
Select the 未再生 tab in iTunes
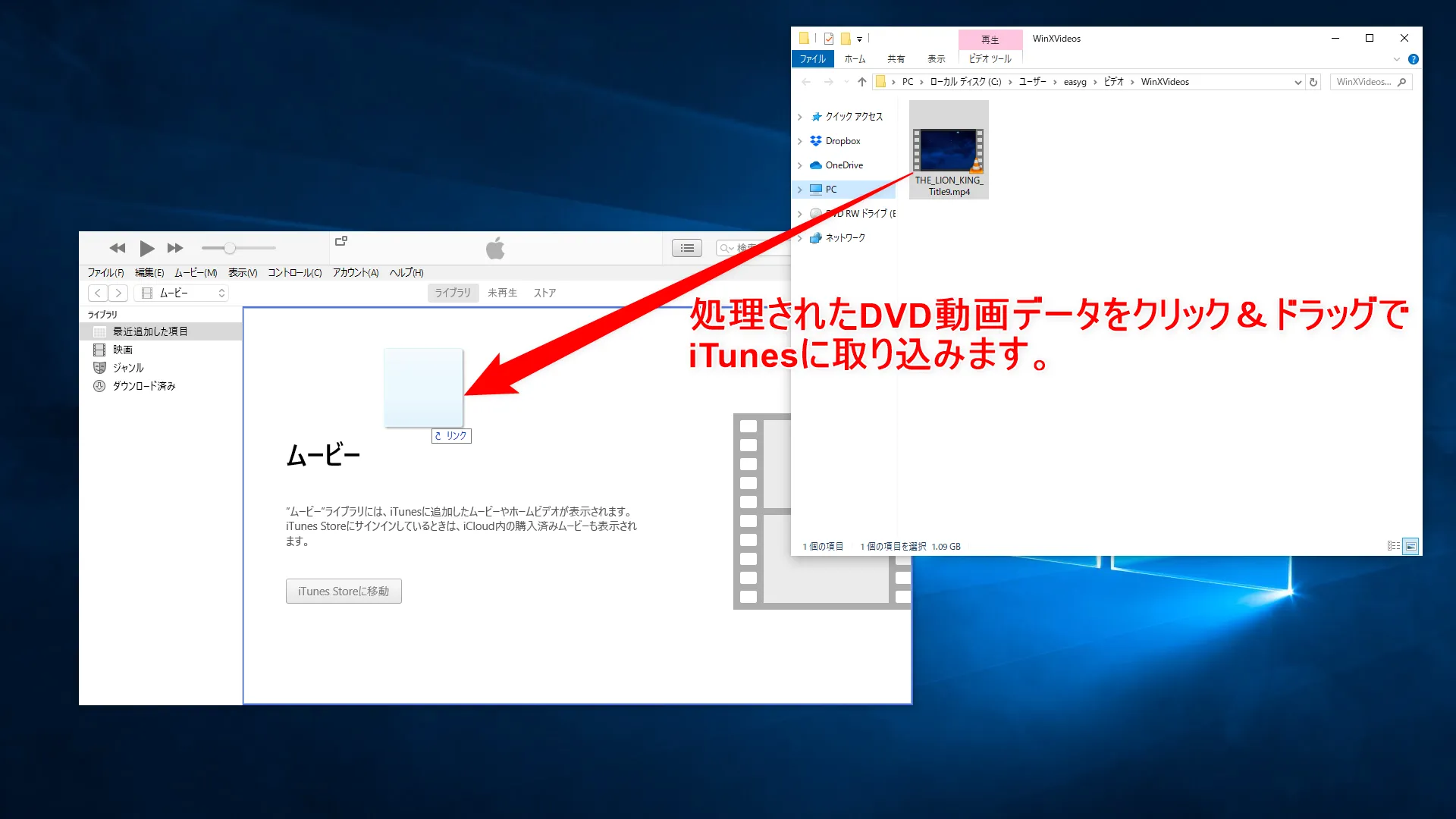coord(502,293)
